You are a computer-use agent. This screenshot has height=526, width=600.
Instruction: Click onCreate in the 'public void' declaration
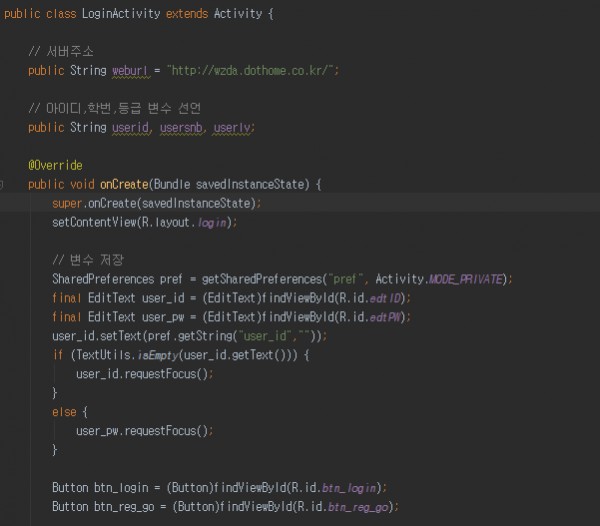(x=124, y=184)
